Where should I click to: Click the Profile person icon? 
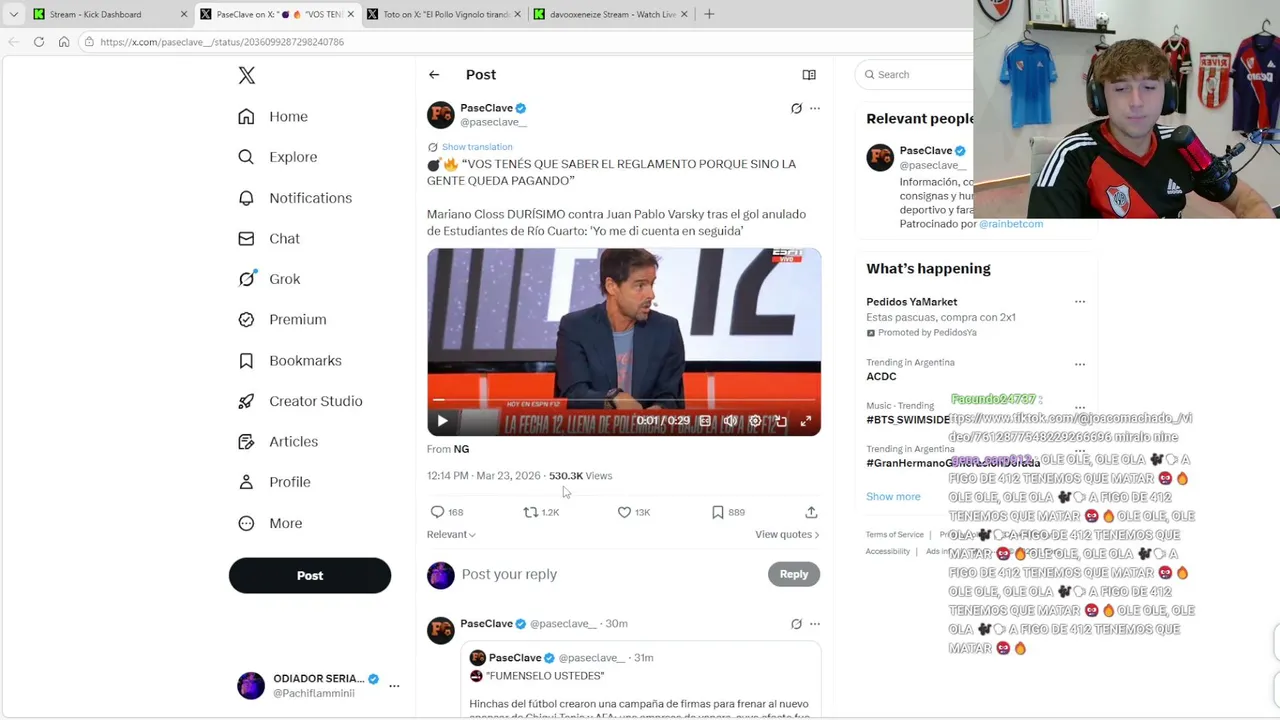coord(246,482)
